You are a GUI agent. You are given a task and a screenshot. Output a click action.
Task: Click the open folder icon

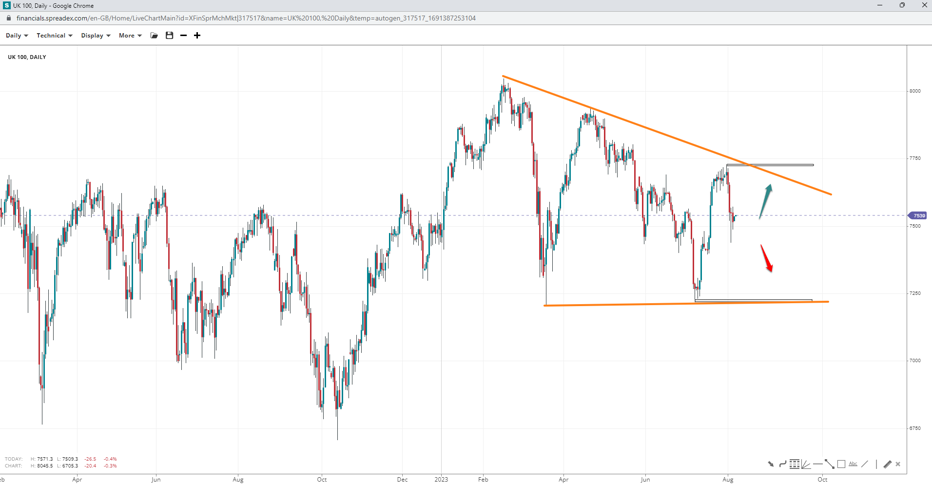154,36
